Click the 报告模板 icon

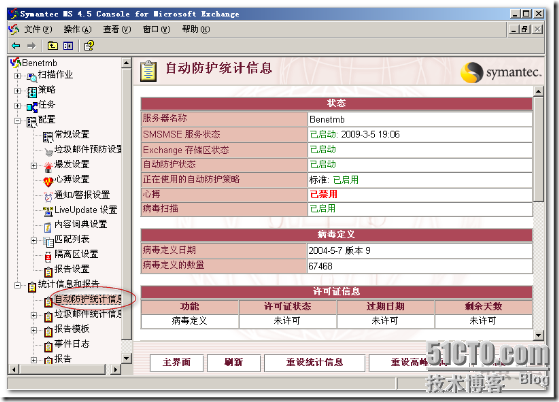click(x=48, y=331)
